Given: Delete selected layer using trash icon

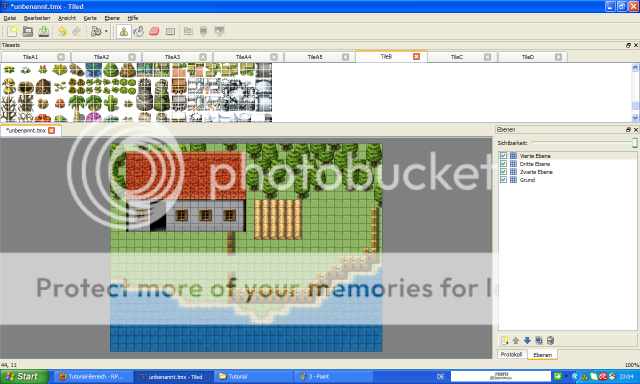Looking at the screenshot, I should click(550, 340).
